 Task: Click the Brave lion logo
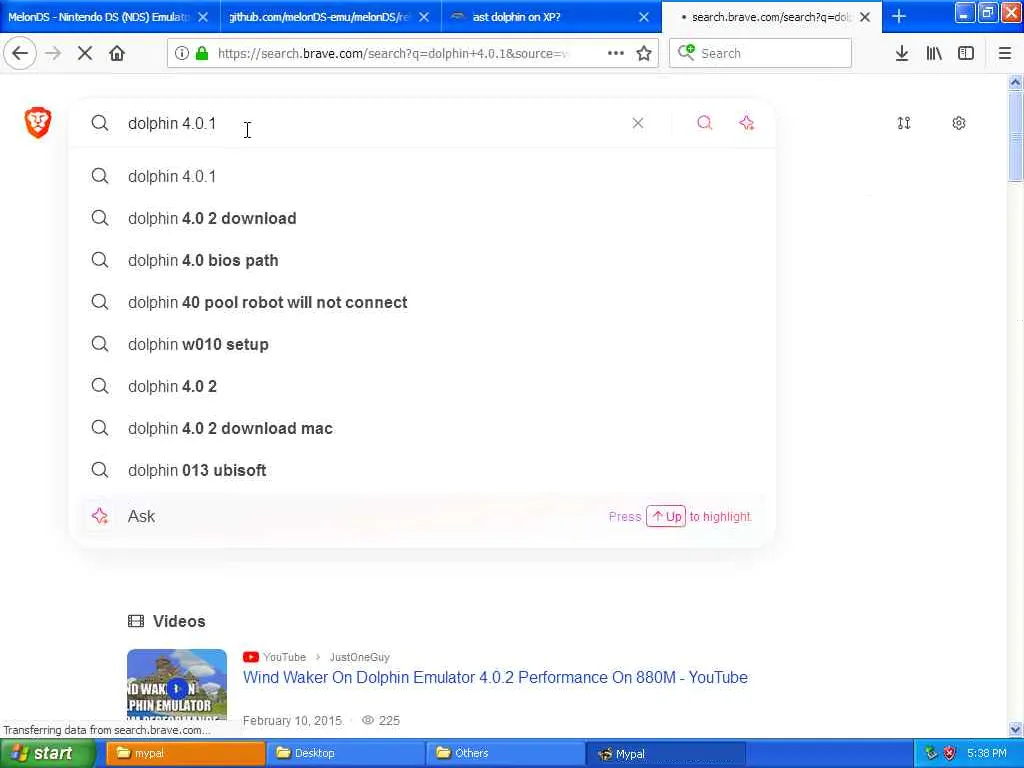click(38, 123)
